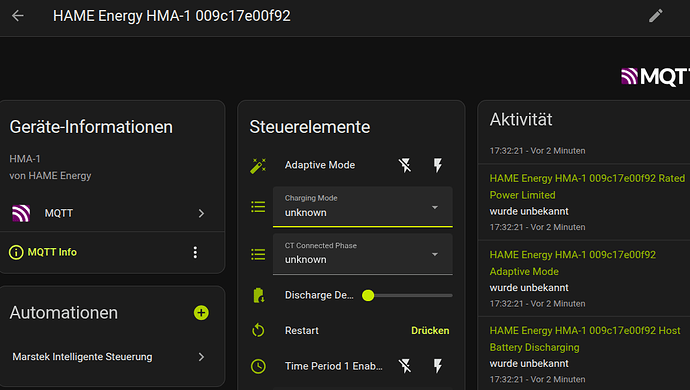Go back using the arrow icon
Screen dimensions: 690x390
coord(18,16)
